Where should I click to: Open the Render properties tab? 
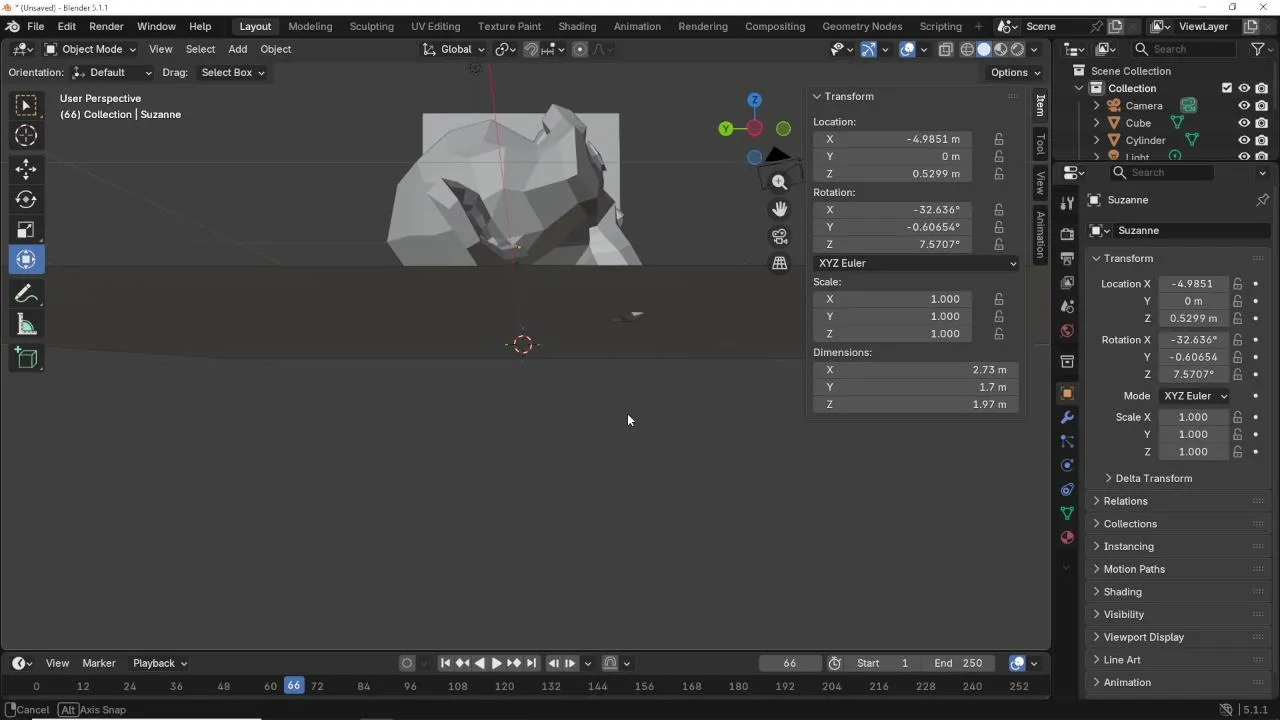pyautogui.click(x=1067, y=234)
